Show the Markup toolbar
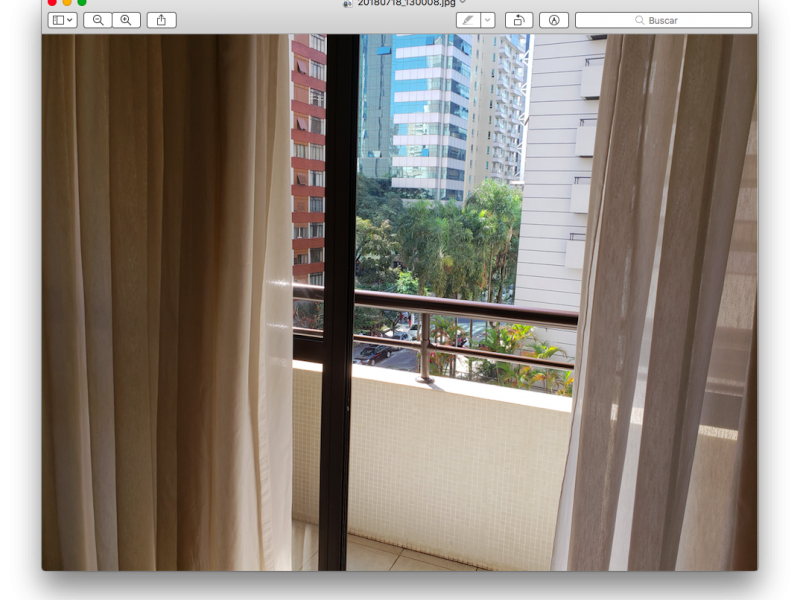800x600 pixels. coord(554,20)
